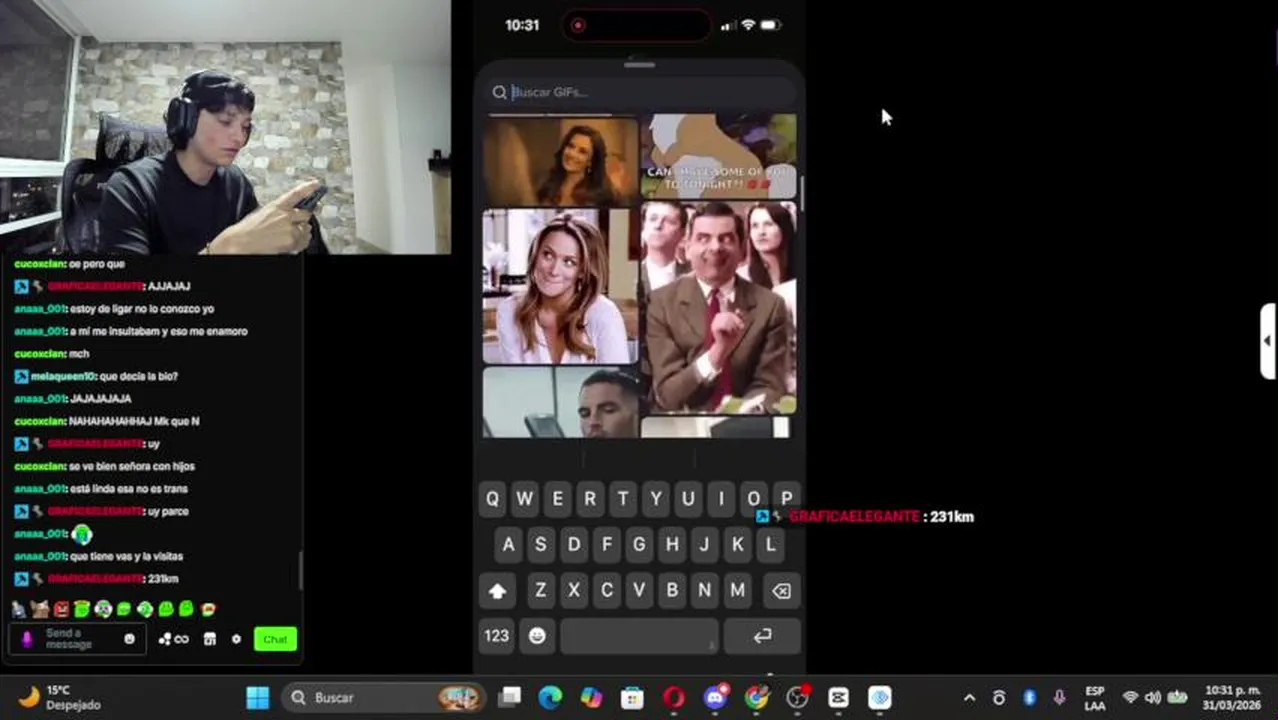Tap the backspace key on phone keyboard

[x=781, y=591]
